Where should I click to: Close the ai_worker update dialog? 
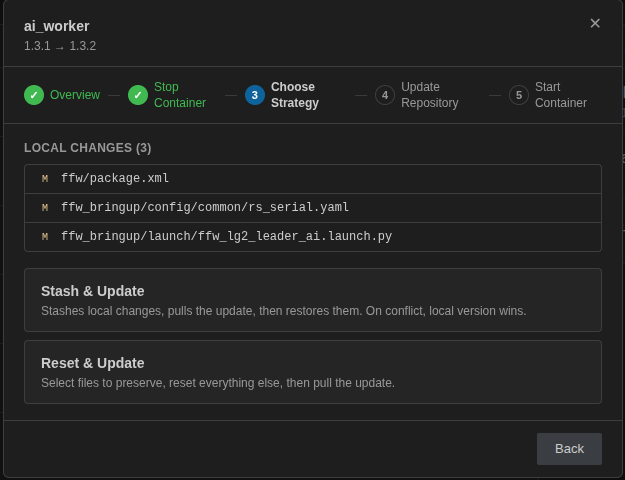click(595, 24)
